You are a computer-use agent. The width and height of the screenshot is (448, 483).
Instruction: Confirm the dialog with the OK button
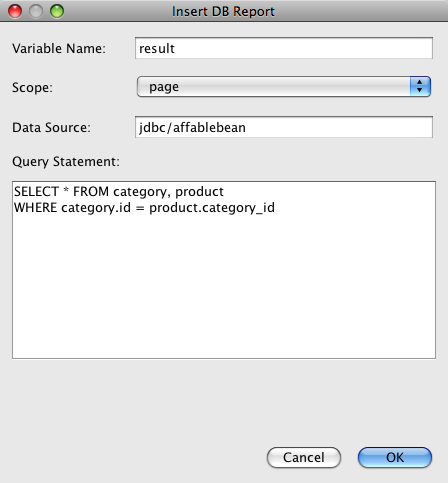[395, 457]
